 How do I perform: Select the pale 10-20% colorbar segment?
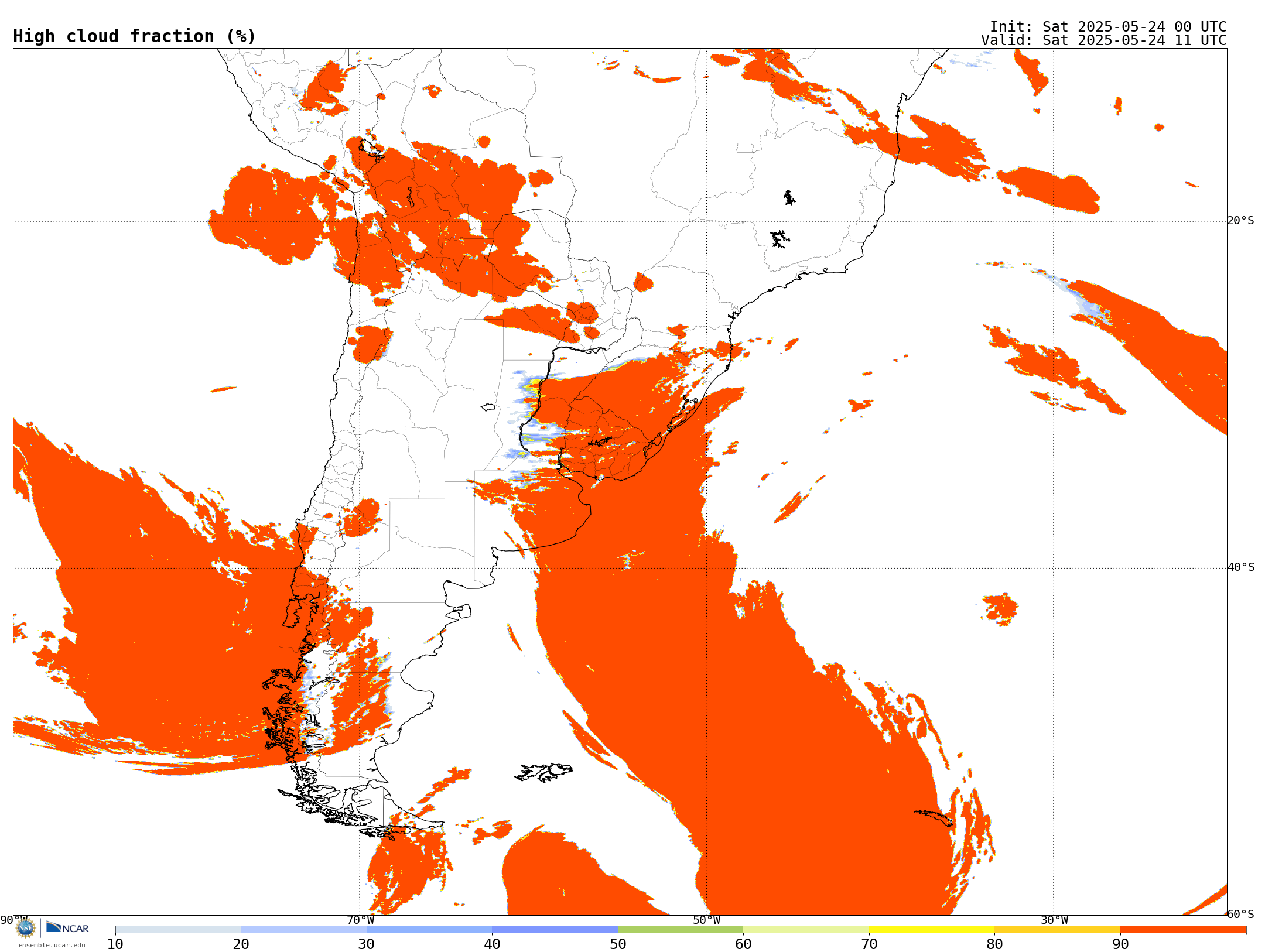click(178, 930)
